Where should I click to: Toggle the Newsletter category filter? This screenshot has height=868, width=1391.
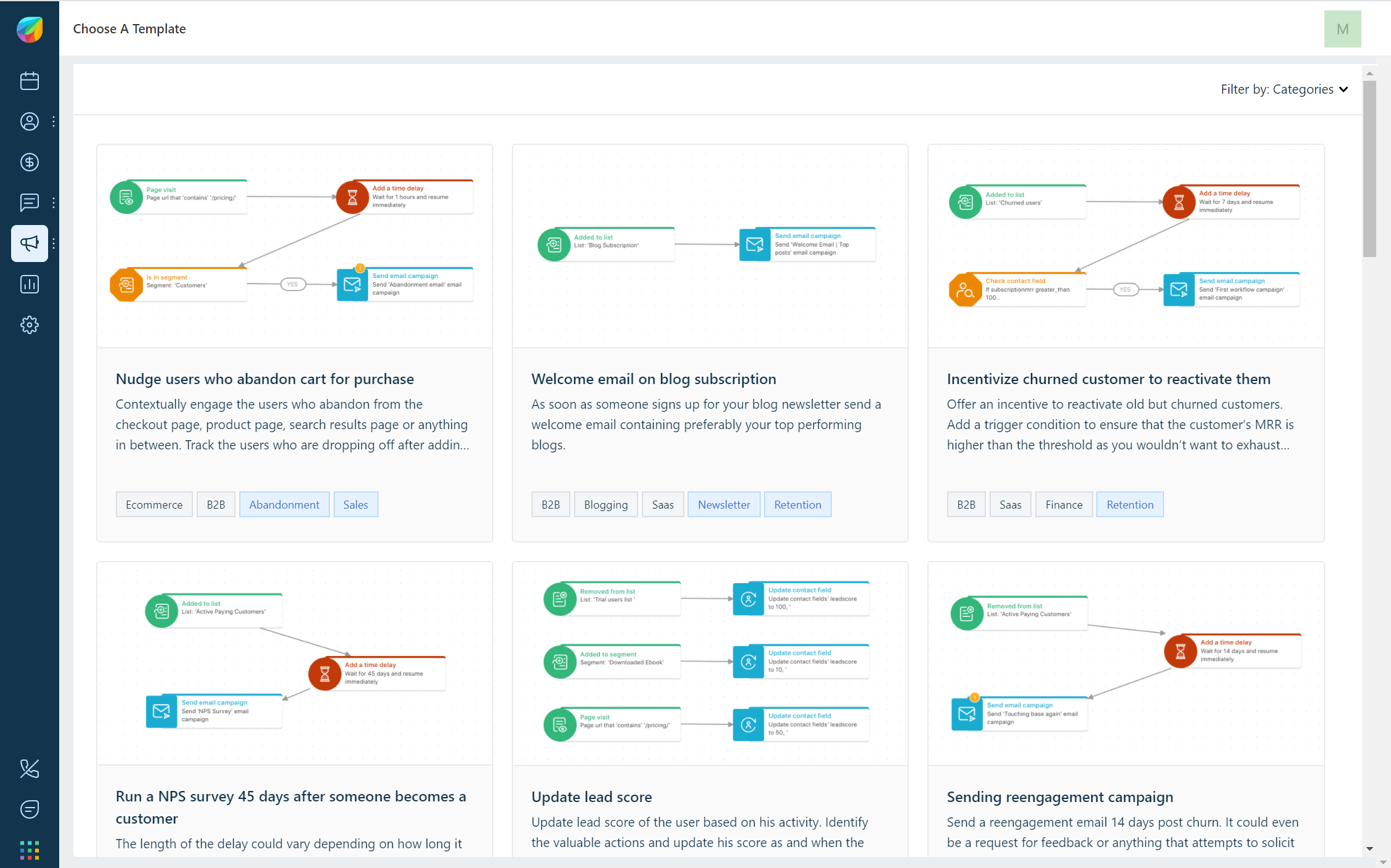coord(723,504)
